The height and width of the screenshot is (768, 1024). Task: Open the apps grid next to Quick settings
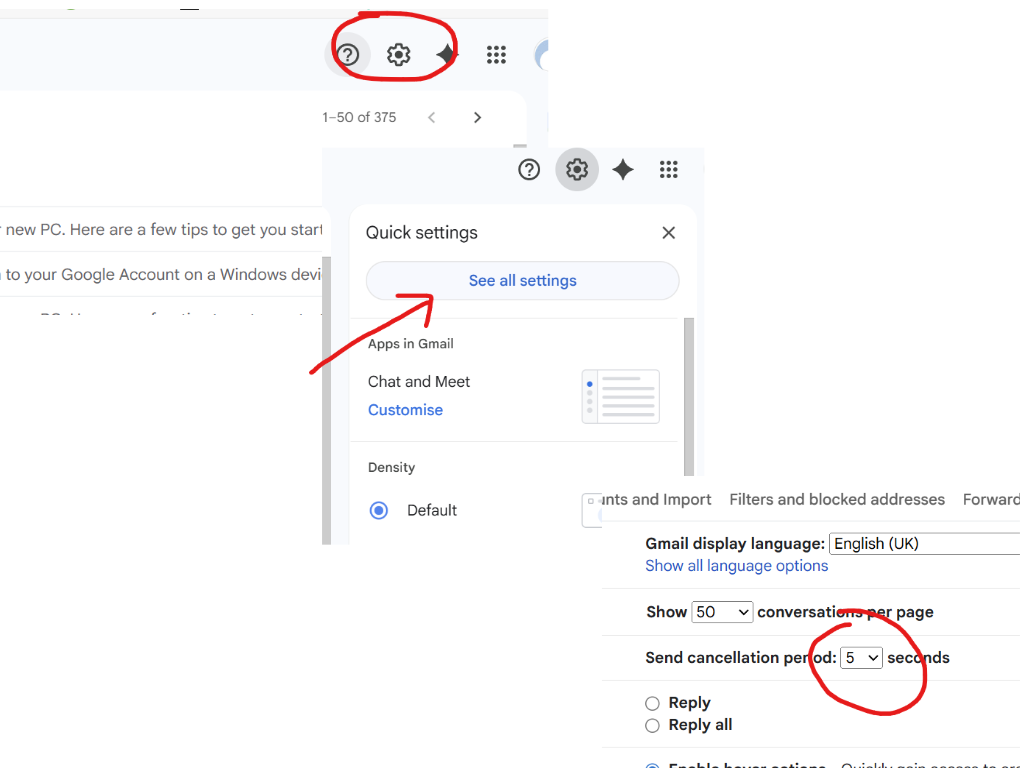pyautogui.click(x=668, y=169)
